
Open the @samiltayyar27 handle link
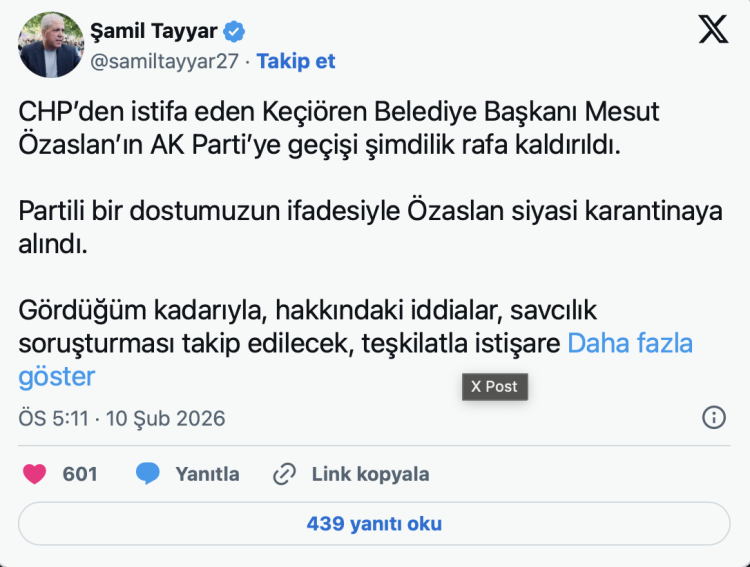[x=165, y=61]
